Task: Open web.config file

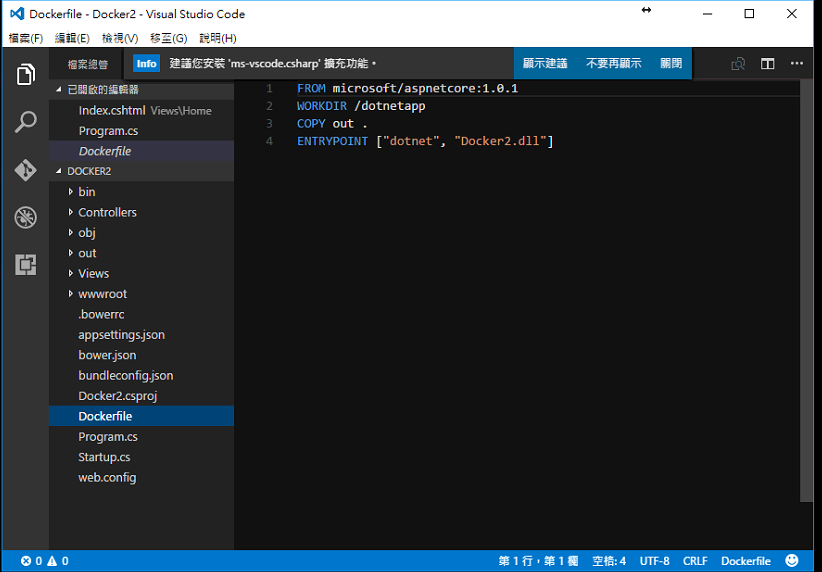Action: tap(142, 477)
